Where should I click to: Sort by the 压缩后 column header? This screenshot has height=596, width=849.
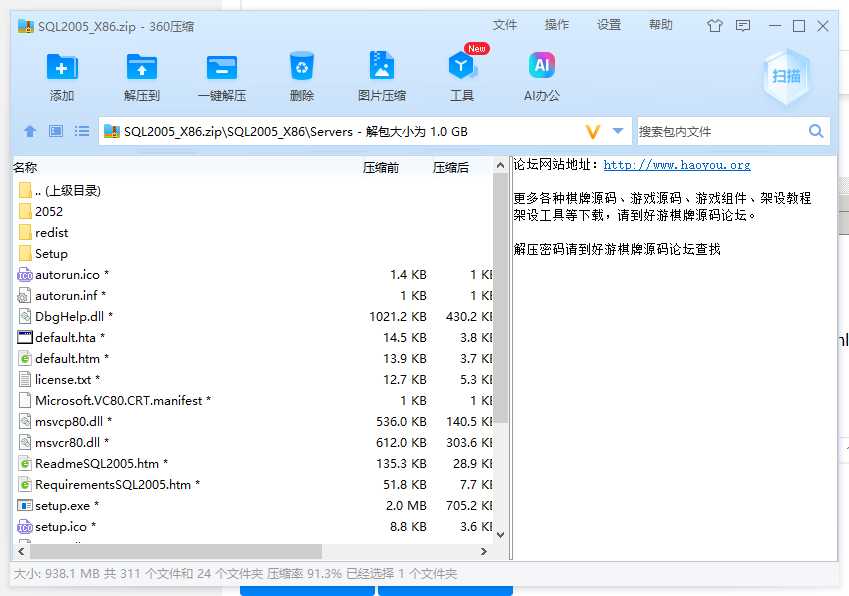tap(450, 168)
